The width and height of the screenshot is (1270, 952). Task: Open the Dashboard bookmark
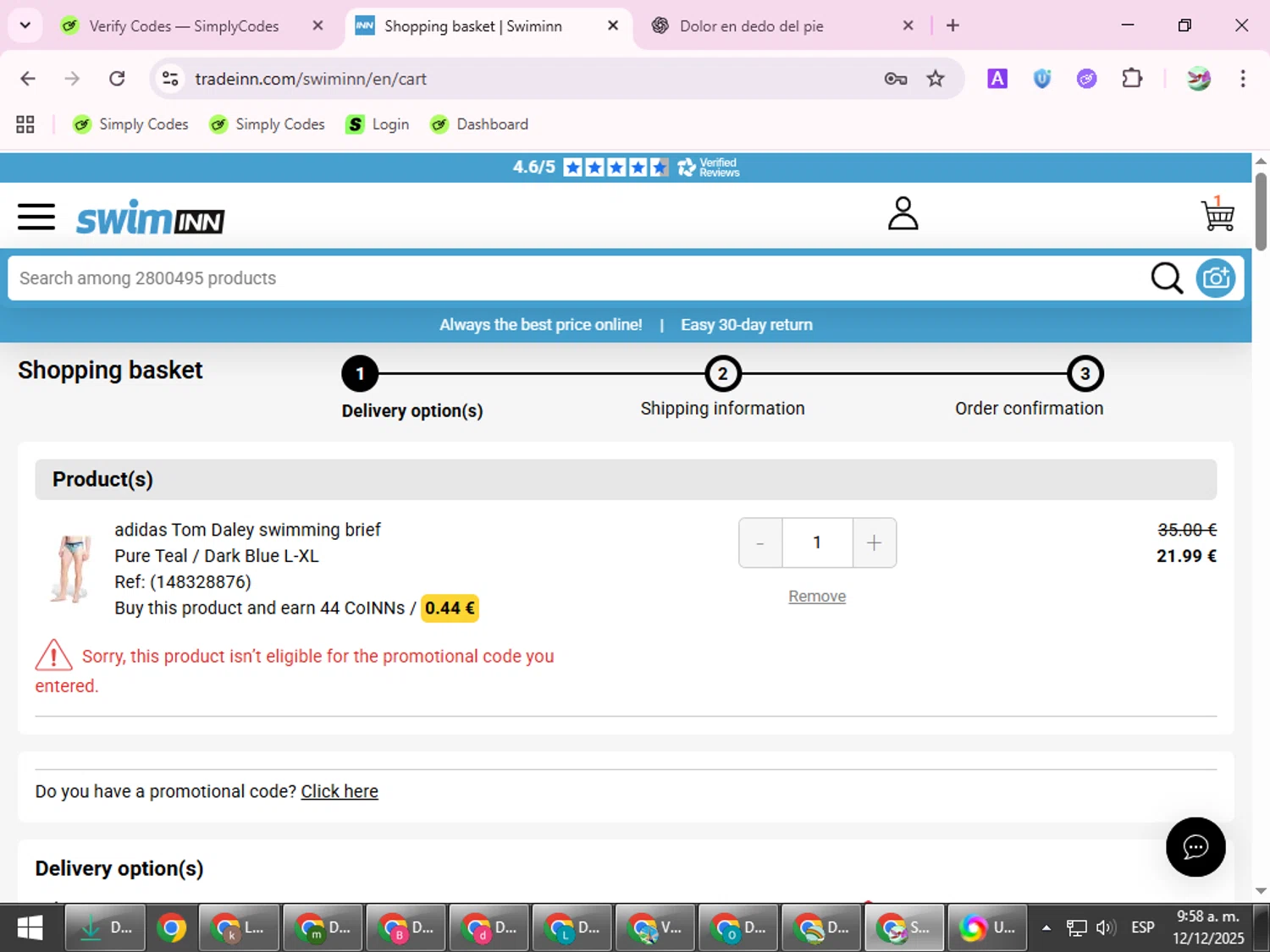tap(479, 124)
